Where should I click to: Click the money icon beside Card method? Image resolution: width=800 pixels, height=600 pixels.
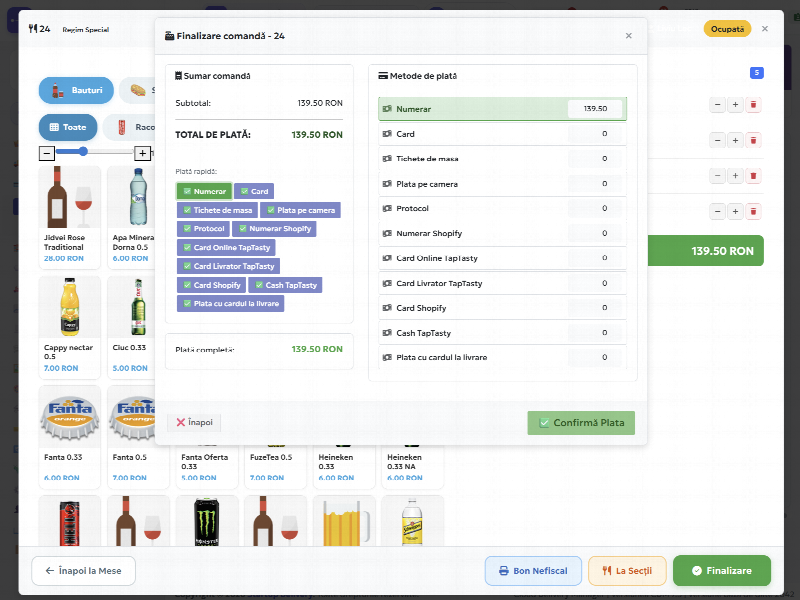coord(387,134)
